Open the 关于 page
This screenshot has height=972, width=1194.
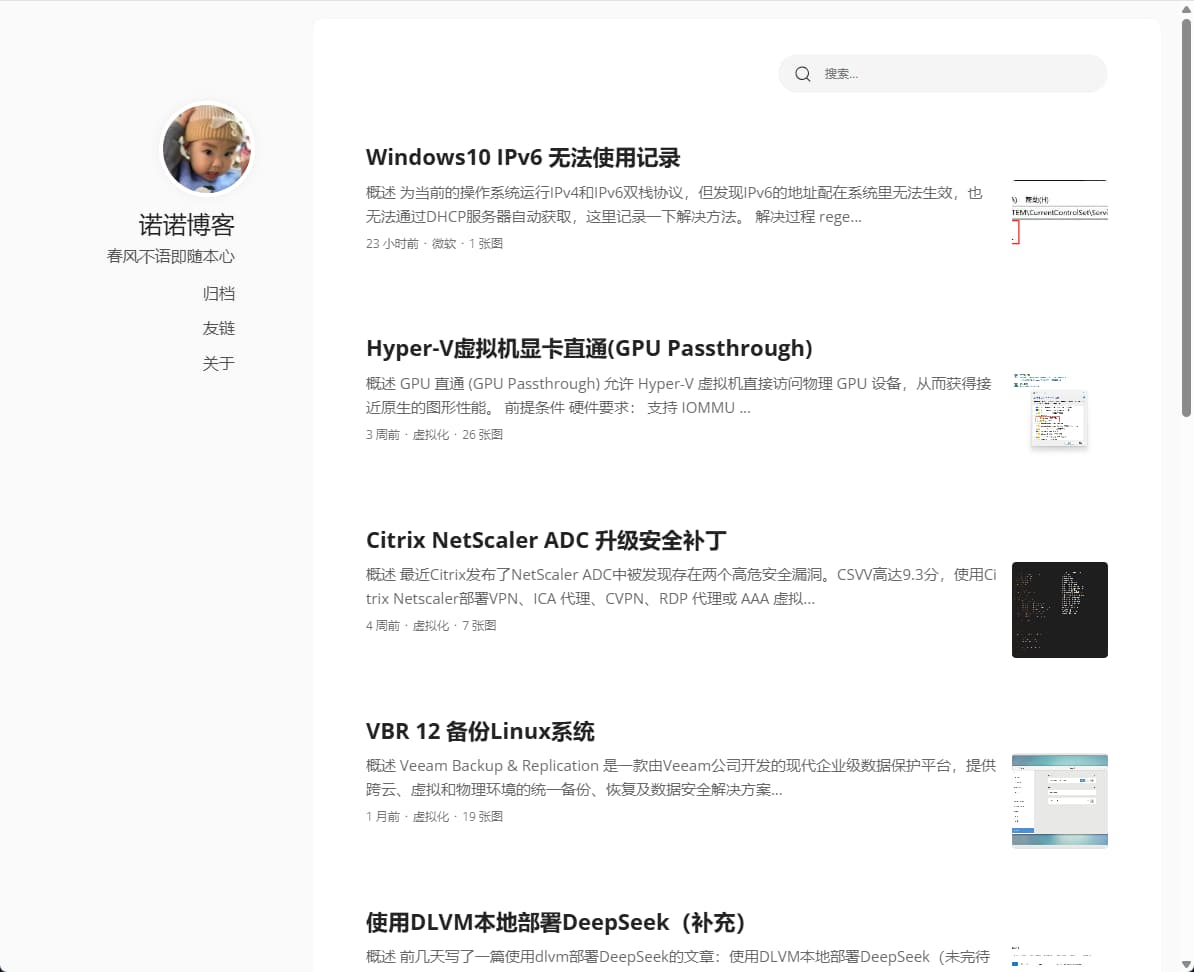(x=219, y=363)
